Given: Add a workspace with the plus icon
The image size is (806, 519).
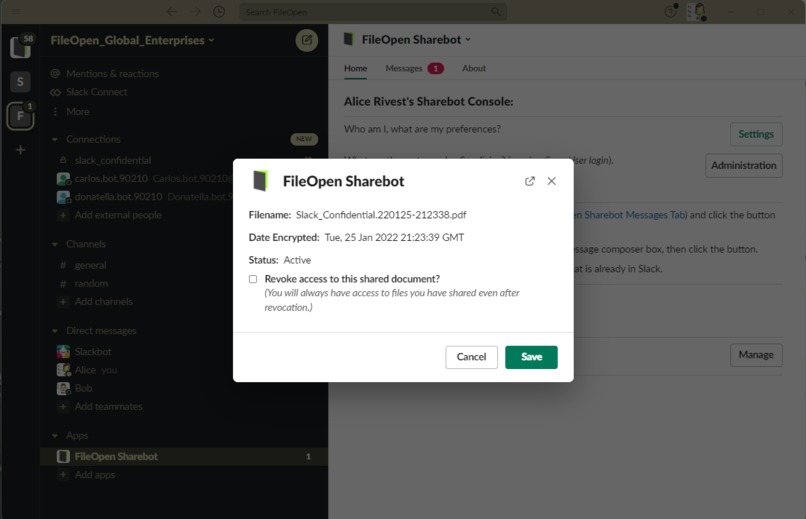Looking at the screenshot, I should coord(21,150).
